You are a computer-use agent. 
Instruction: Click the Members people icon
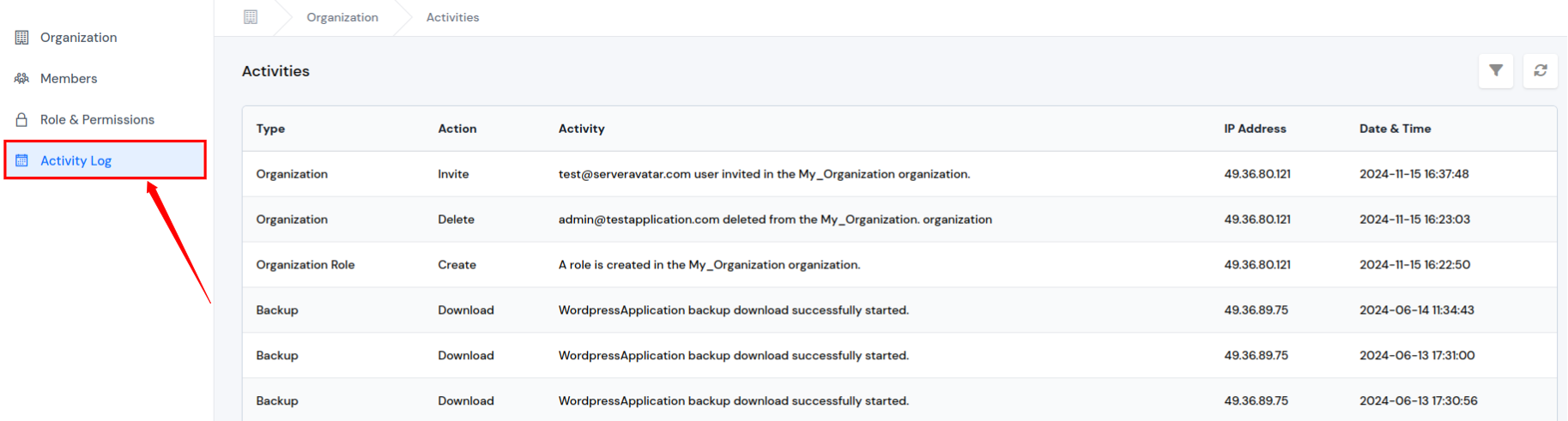[x=22, y=79]
